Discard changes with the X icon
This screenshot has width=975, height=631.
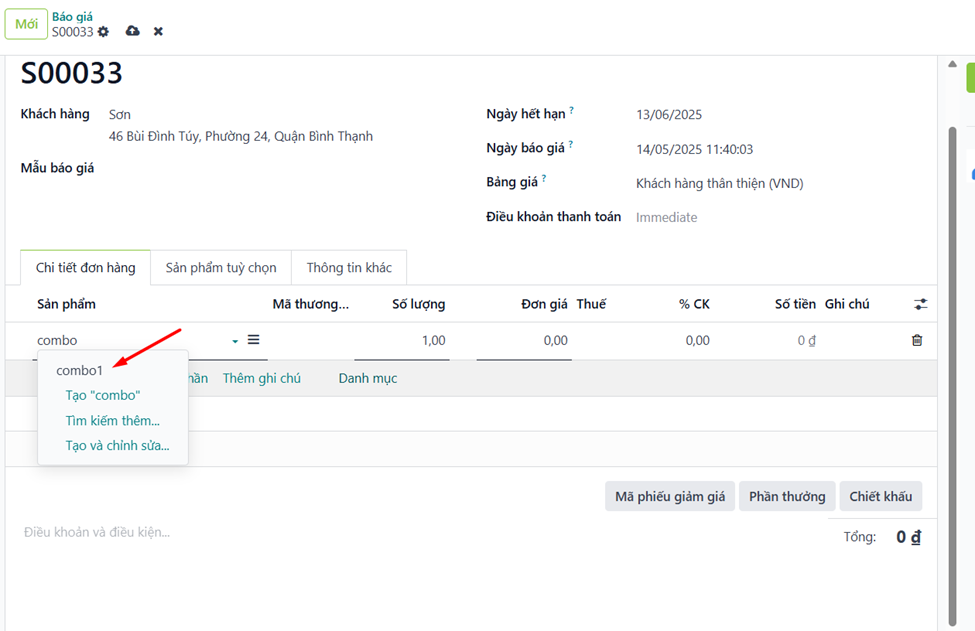158,31
